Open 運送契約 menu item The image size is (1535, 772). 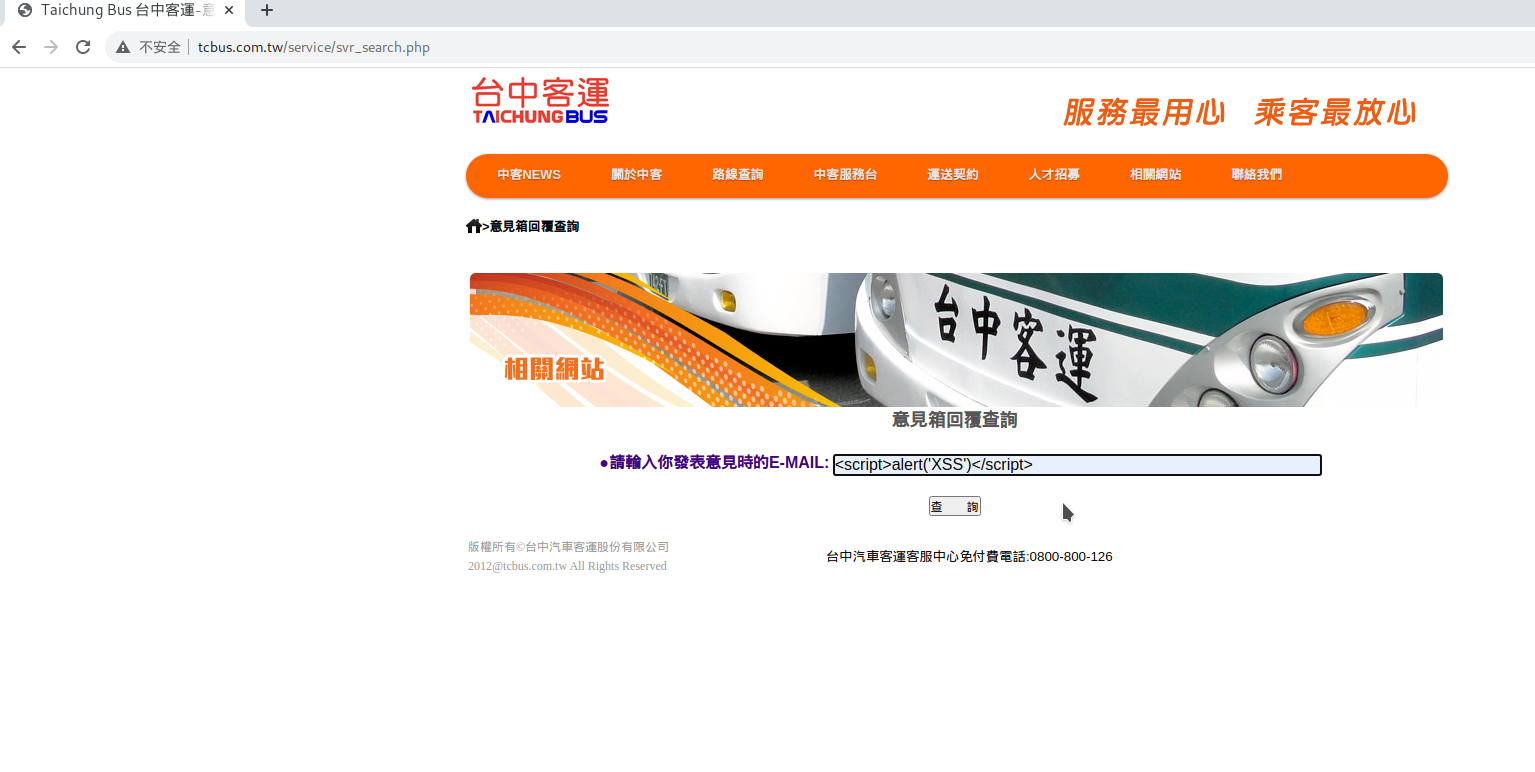953,175
